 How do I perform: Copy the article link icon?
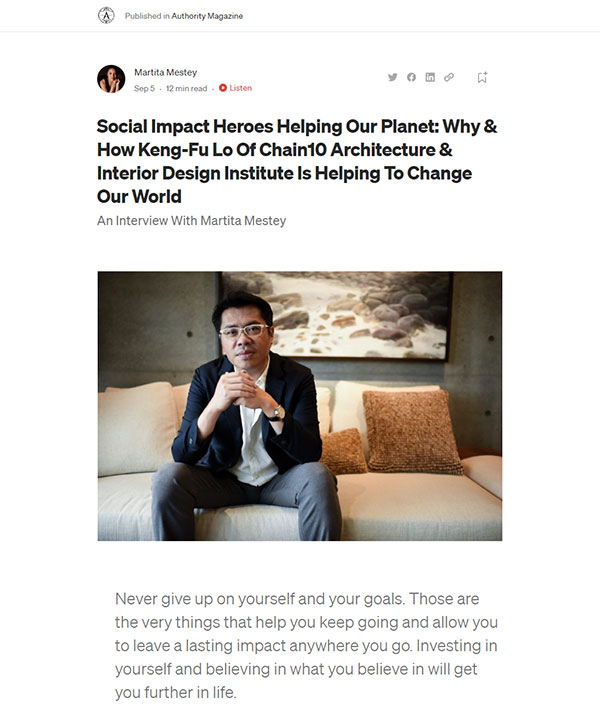pyautogui.click(x=449, y=77)
